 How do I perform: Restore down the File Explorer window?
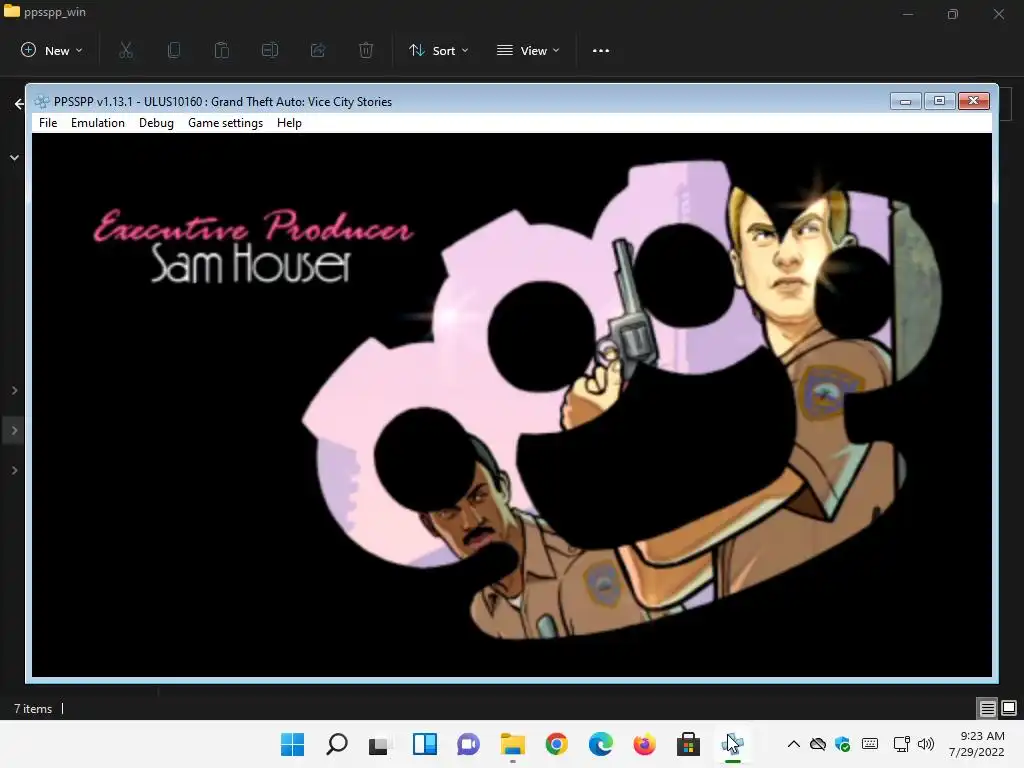point(953,14)
